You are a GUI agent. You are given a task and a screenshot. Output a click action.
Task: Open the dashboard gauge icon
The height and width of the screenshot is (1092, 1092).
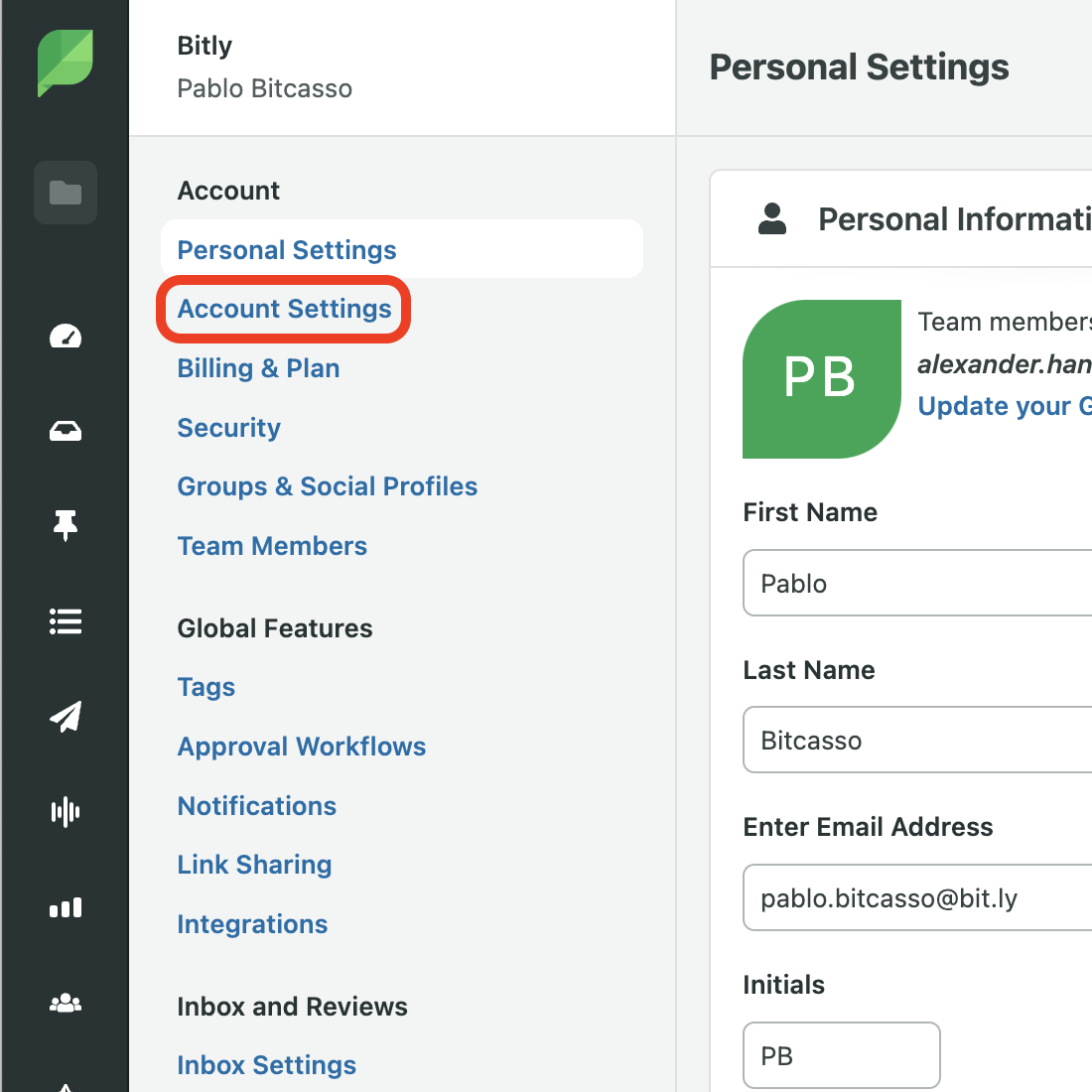coord(66,337)
